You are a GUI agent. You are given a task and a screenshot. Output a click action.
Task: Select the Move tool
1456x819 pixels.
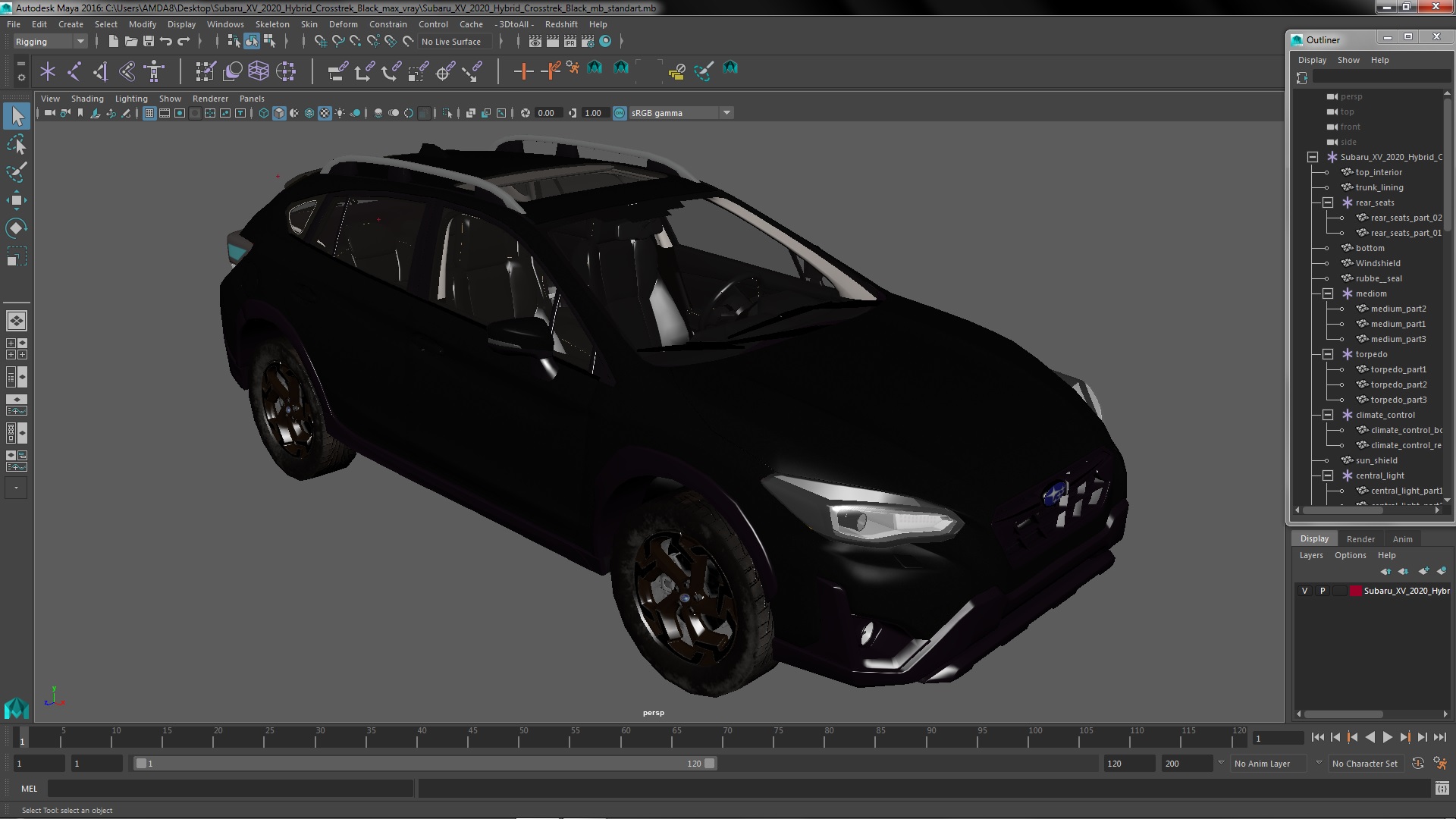point(16,200)
